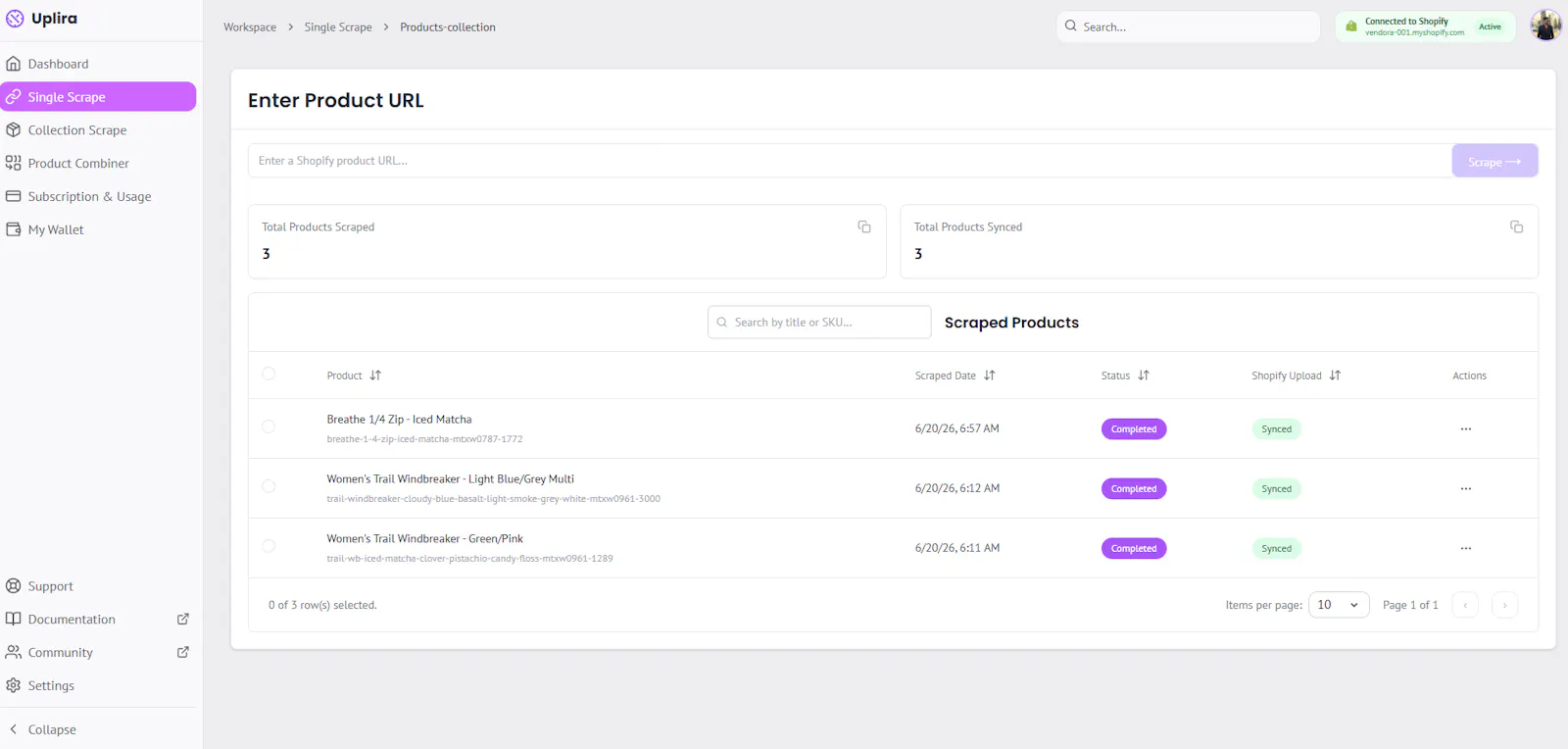
Task: Sort by the Product column
Action: tap(354, 375)
